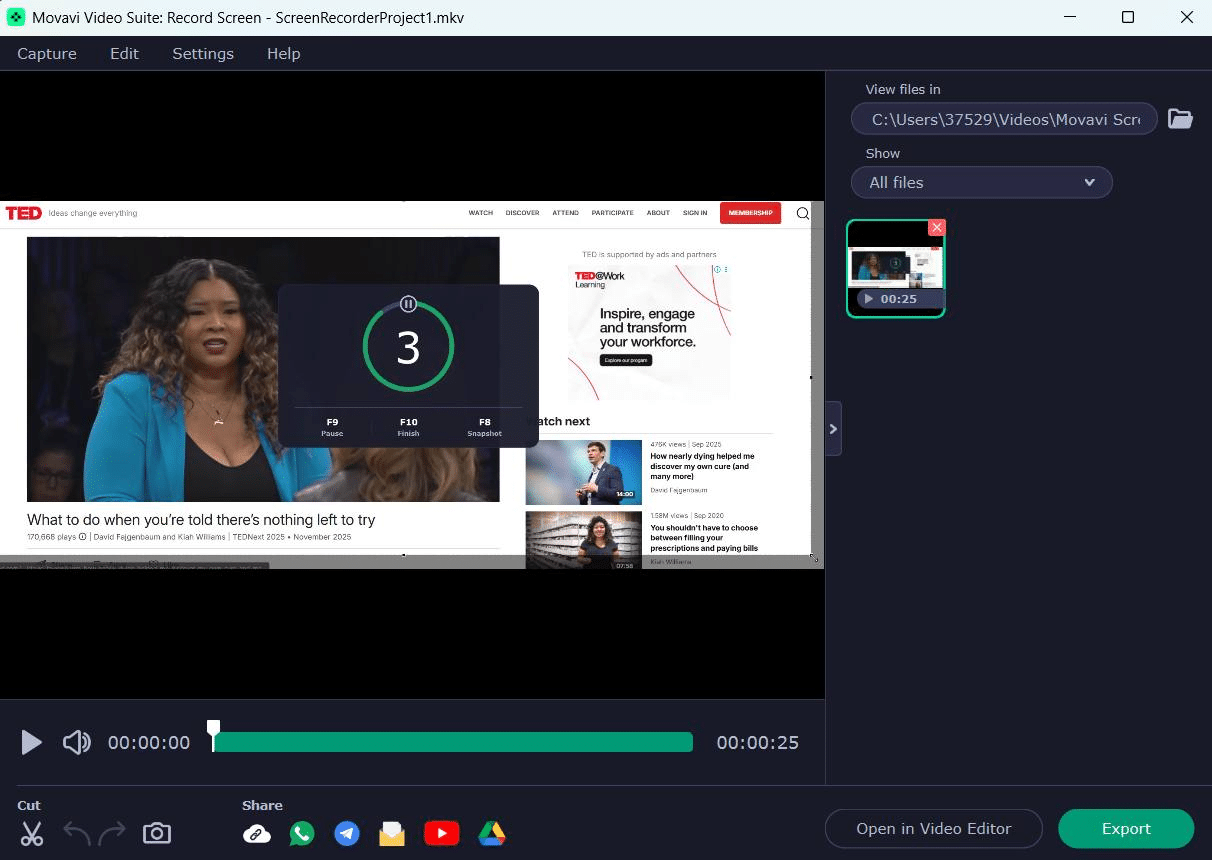Share recording by email envelope icon
This screenshot has height=860, width=1212.
392,833
